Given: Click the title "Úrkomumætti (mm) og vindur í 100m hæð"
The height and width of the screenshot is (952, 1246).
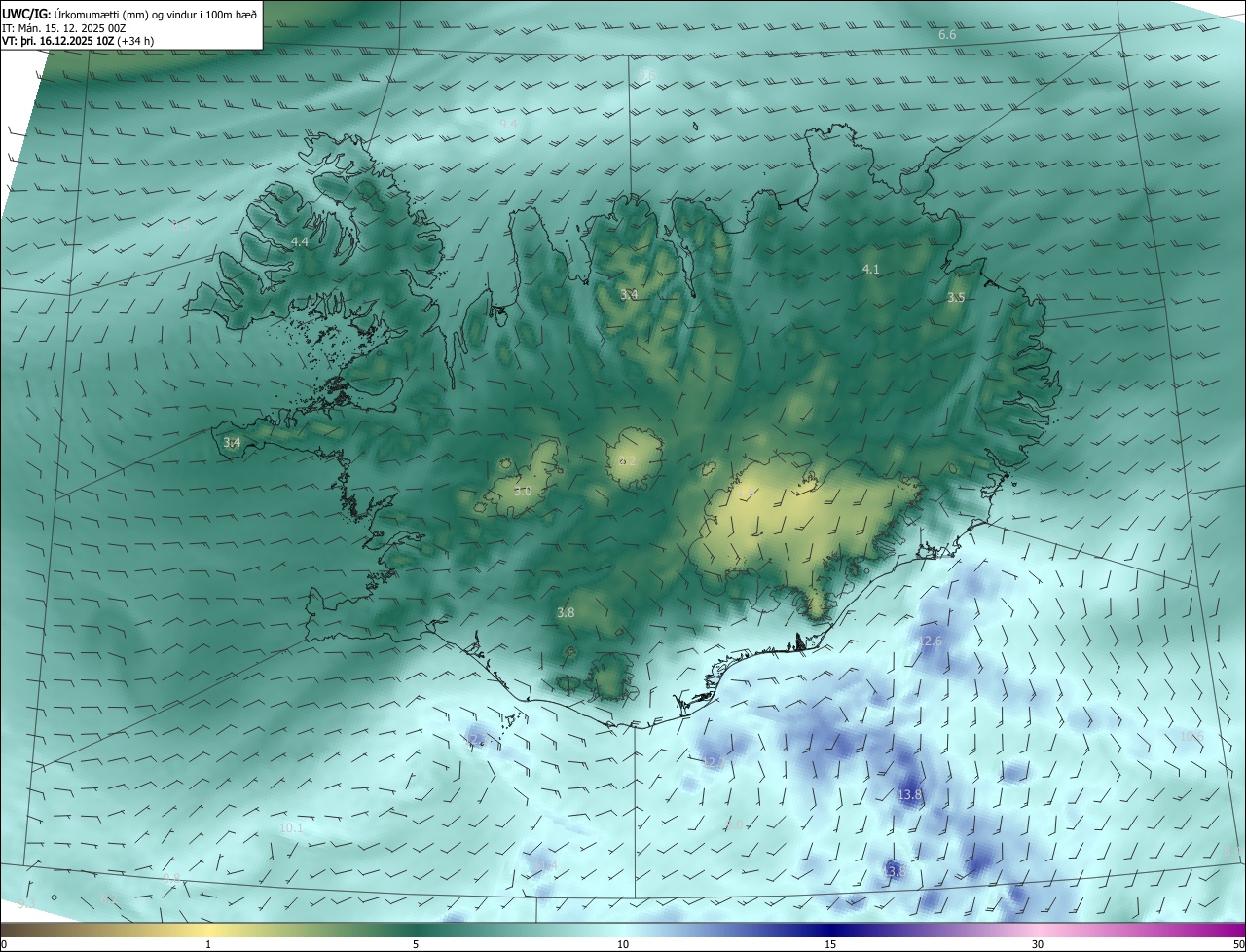Looking at the screenshot, I should [156, 14].
